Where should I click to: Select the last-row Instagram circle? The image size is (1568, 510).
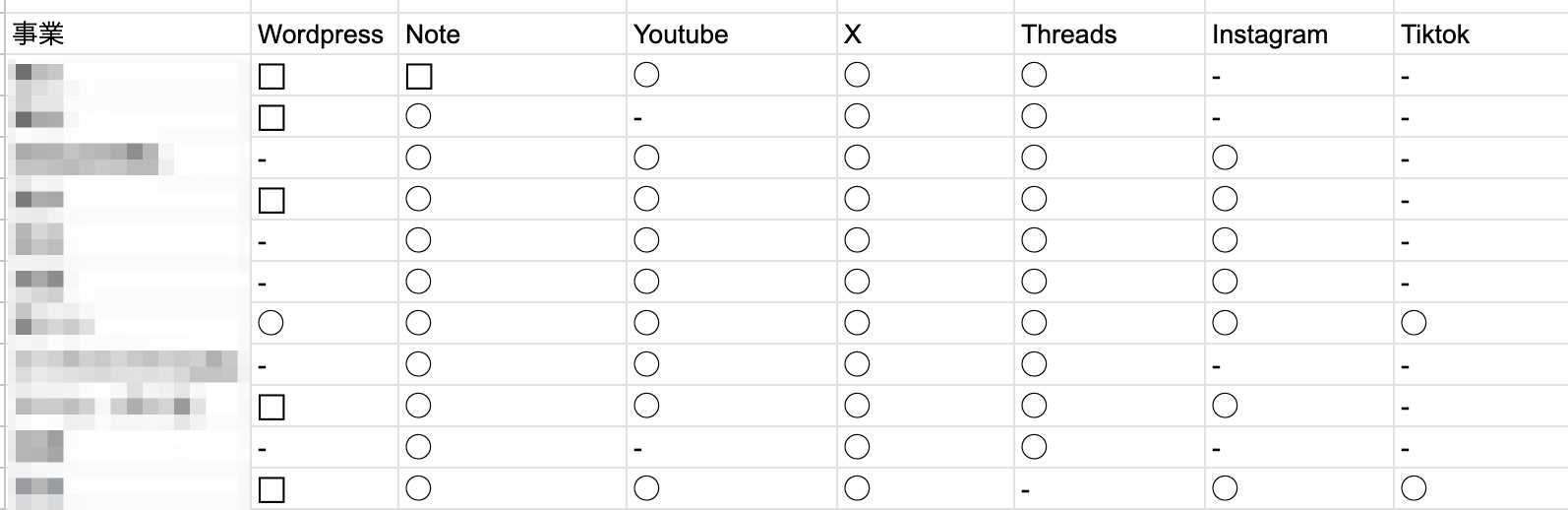[1225, 488]
